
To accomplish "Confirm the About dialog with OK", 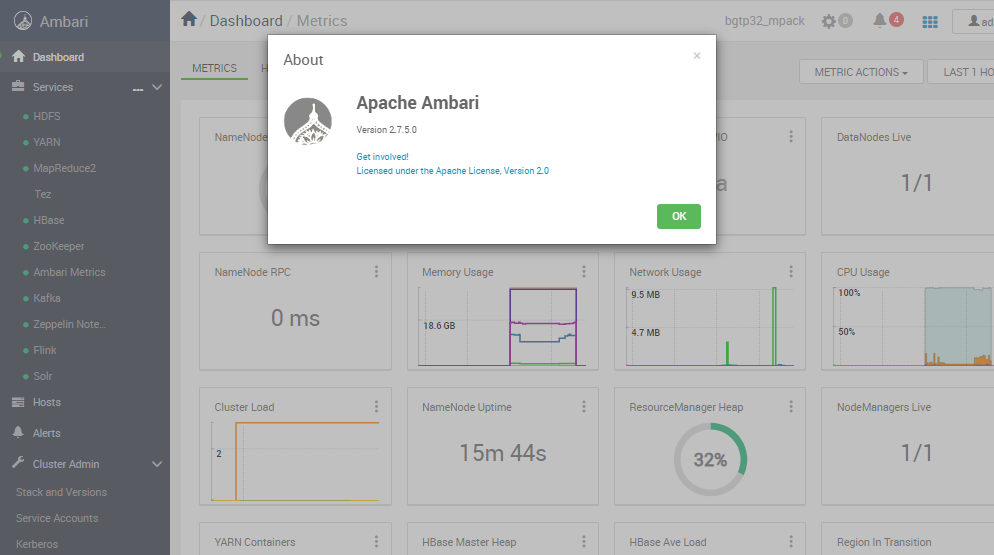I will tap(678, 216).
